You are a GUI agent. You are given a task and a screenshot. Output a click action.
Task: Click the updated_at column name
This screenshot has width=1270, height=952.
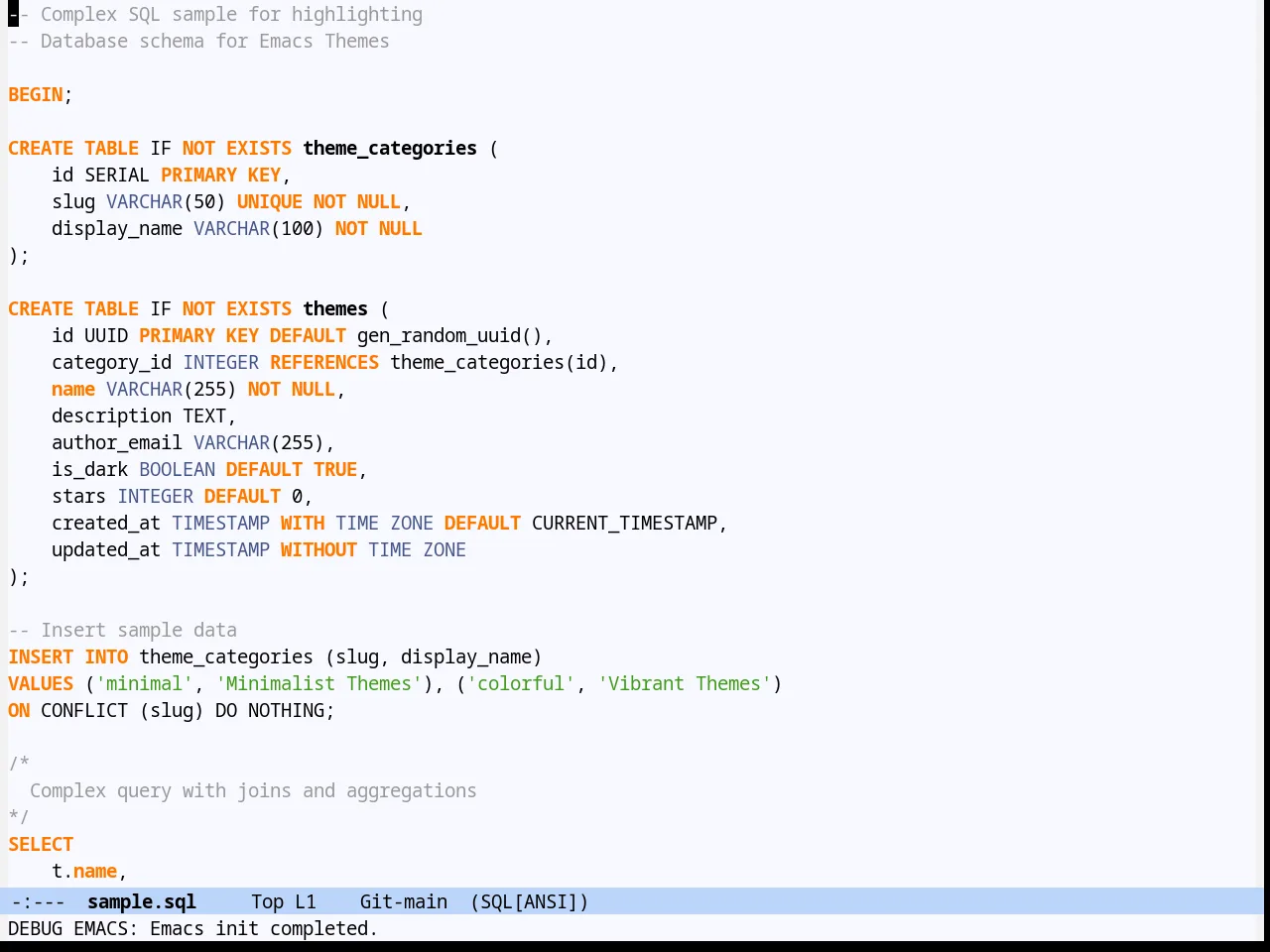pyautogui.click(x=106, y=549)
